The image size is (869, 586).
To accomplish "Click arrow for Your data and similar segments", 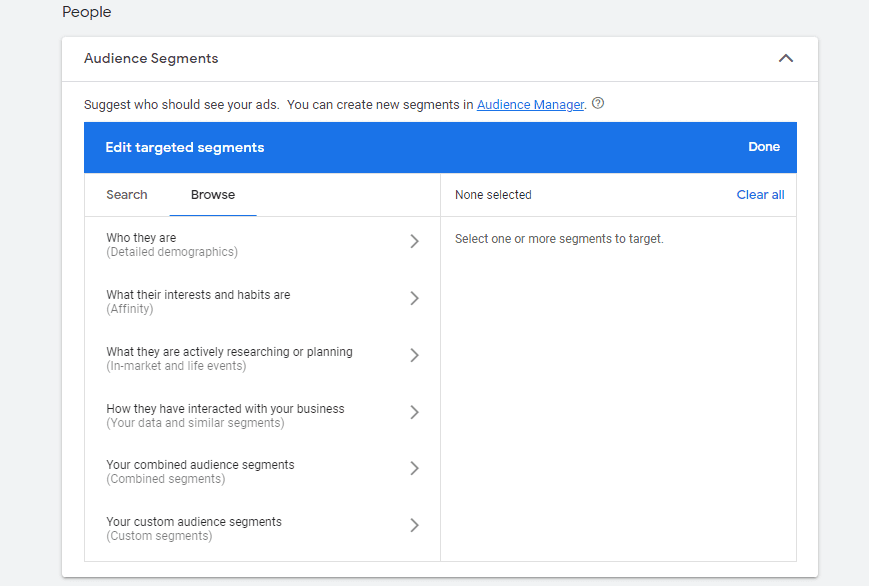I will pyautogui.click(x=414, y=413).
